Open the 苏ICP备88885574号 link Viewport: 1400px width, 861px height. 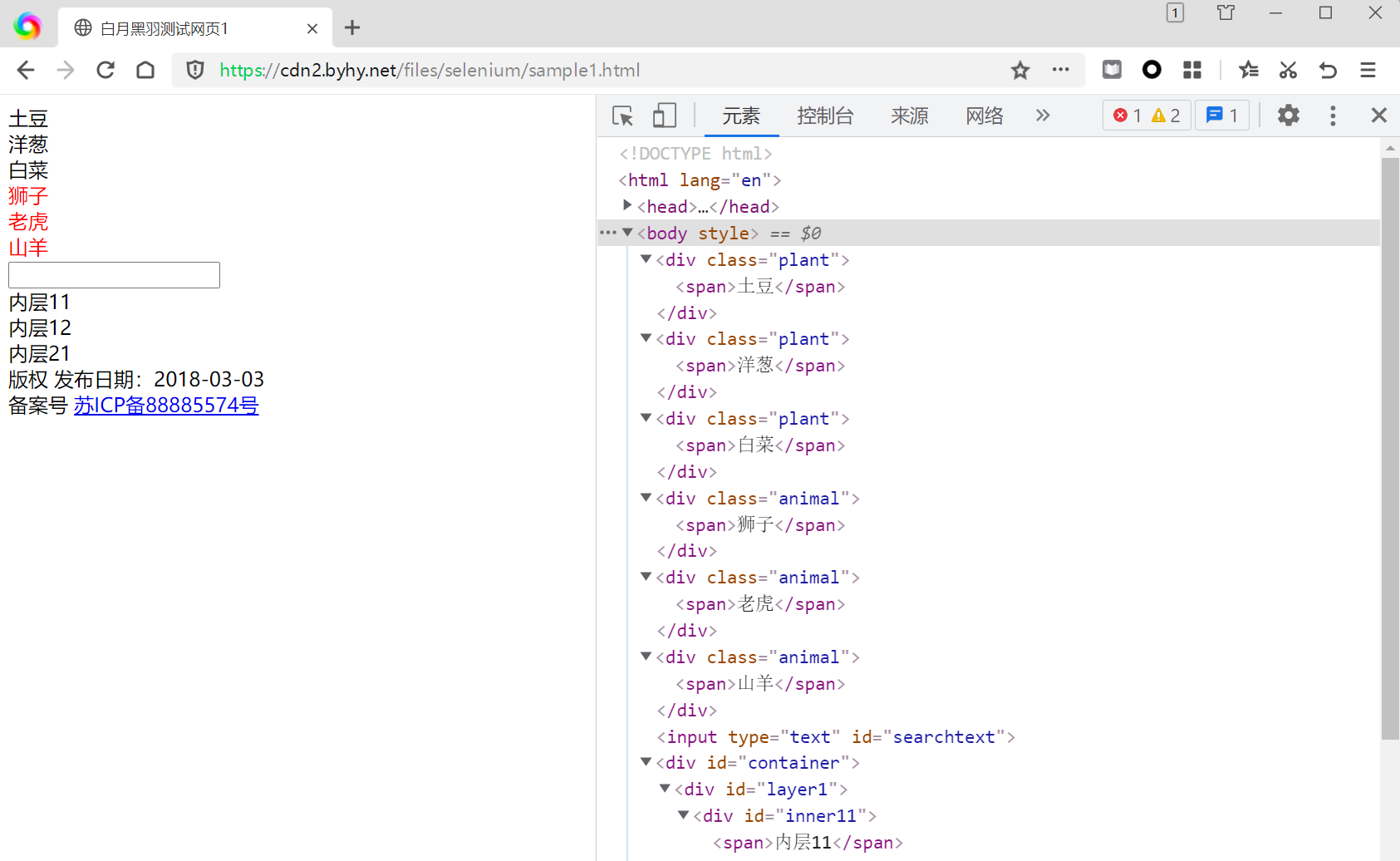coord(166,406)
